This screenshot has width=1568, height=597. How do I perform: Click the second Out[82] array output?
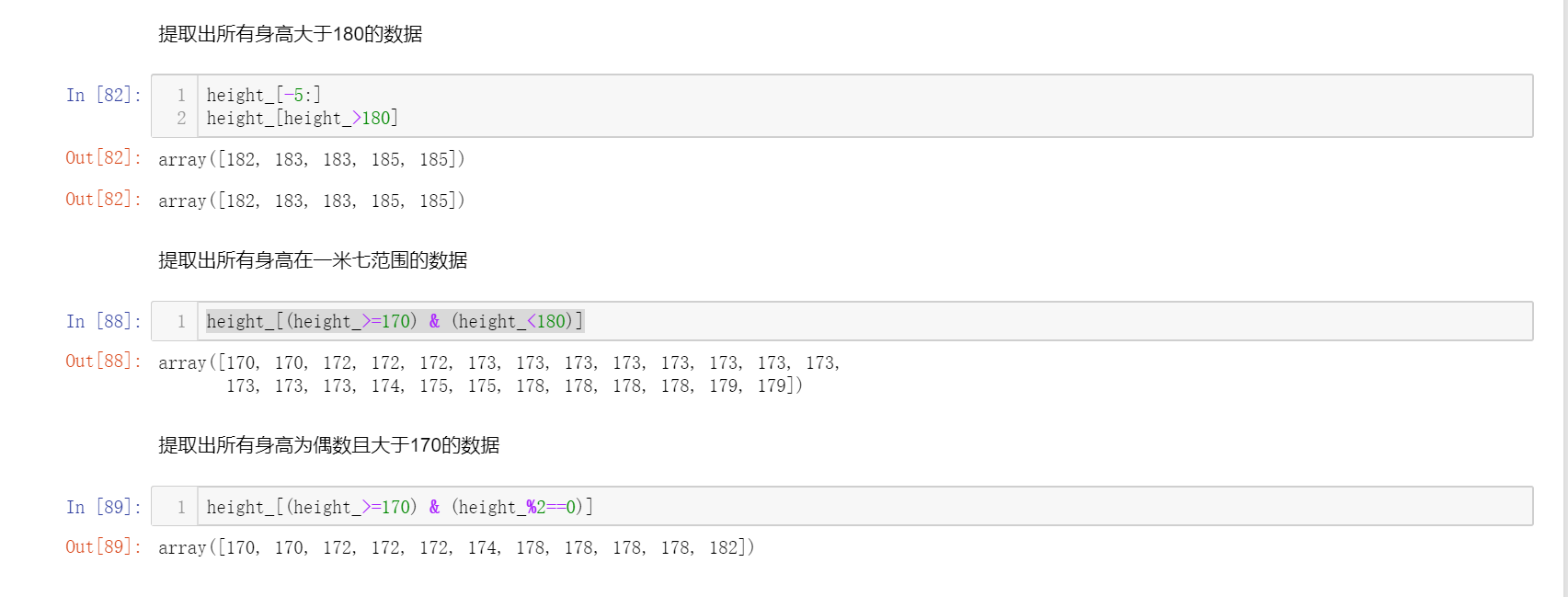tap(311, 201)
